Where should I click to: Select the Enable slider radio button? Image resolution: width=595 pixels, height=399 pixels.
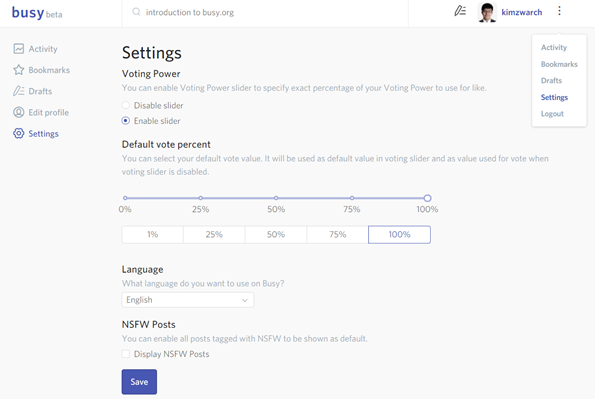pyautogui.click(x=126, y=121)
